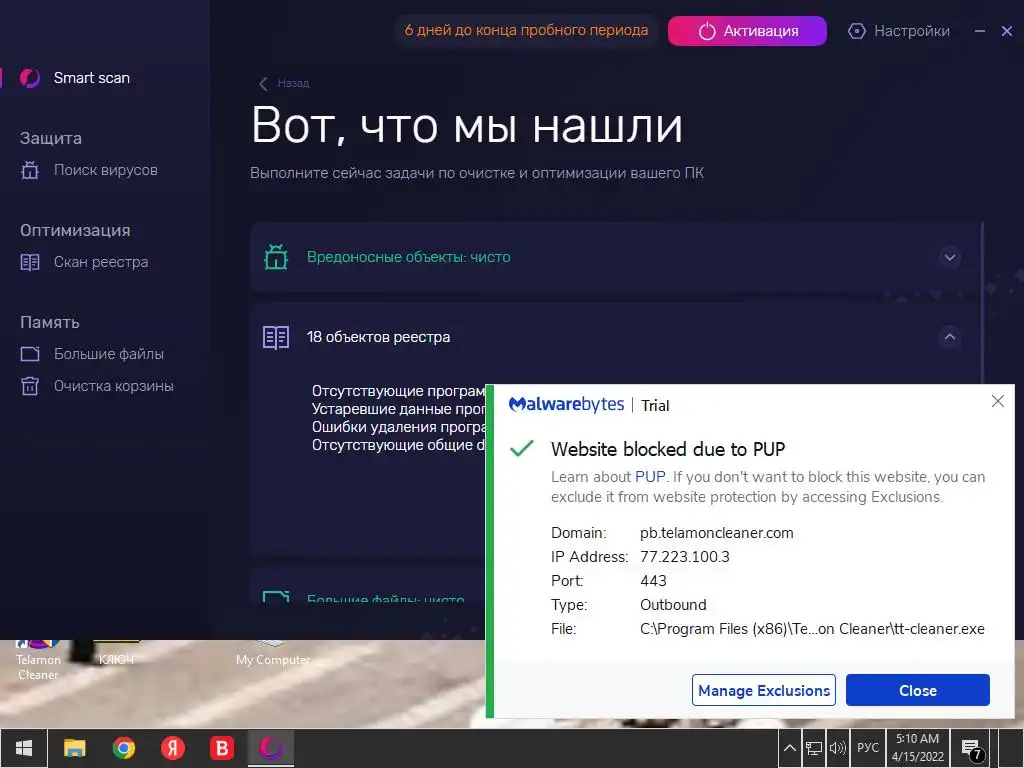
Task: Select the port value 443
Action: (653, 581)
